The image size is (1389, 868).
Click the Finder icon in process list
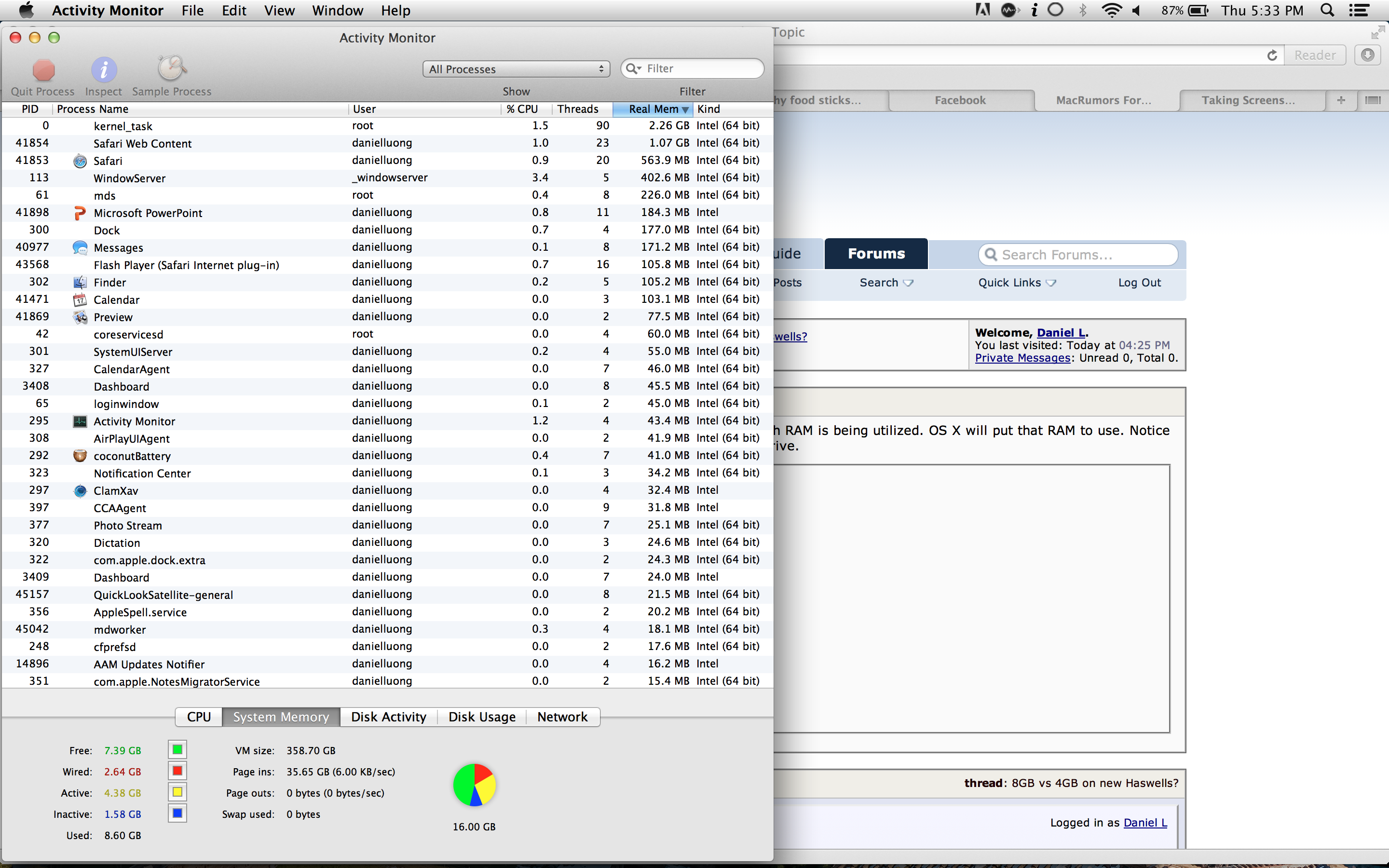(81, 283)
